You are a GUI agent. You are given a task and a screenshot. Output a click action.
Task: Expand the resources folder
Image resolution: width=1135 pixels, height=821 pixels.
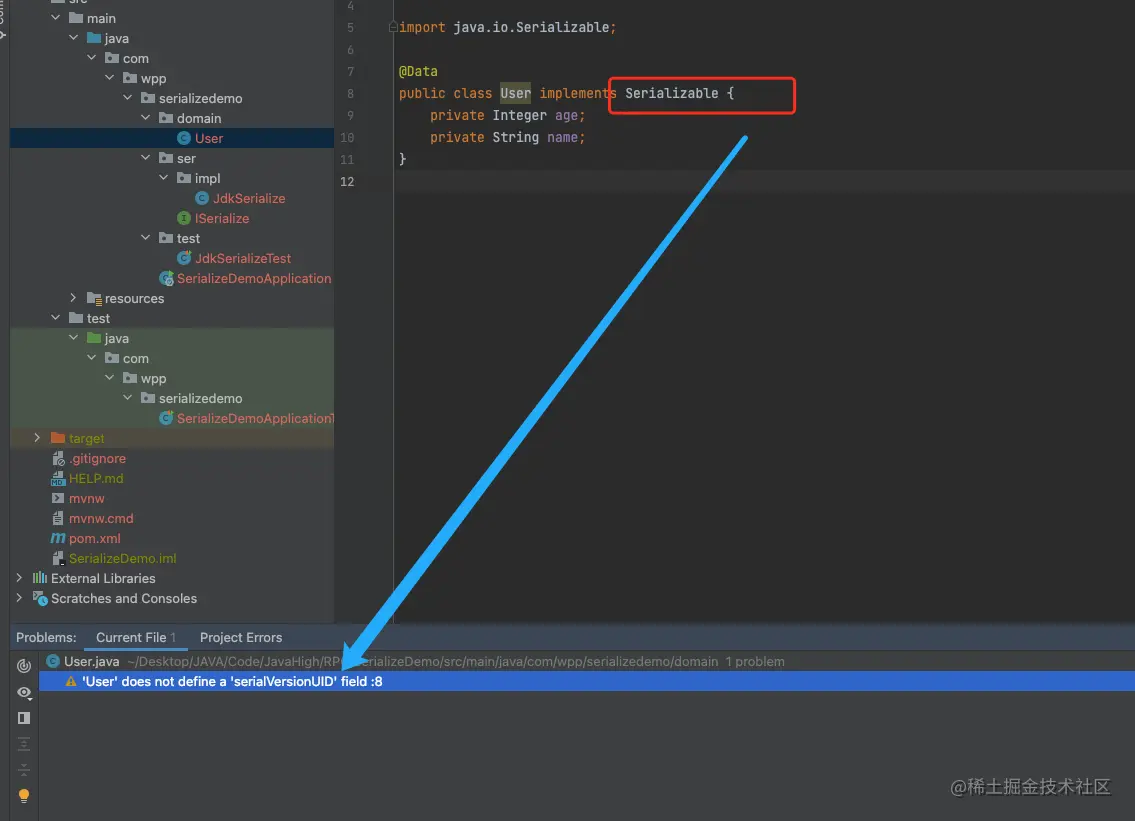73,298
